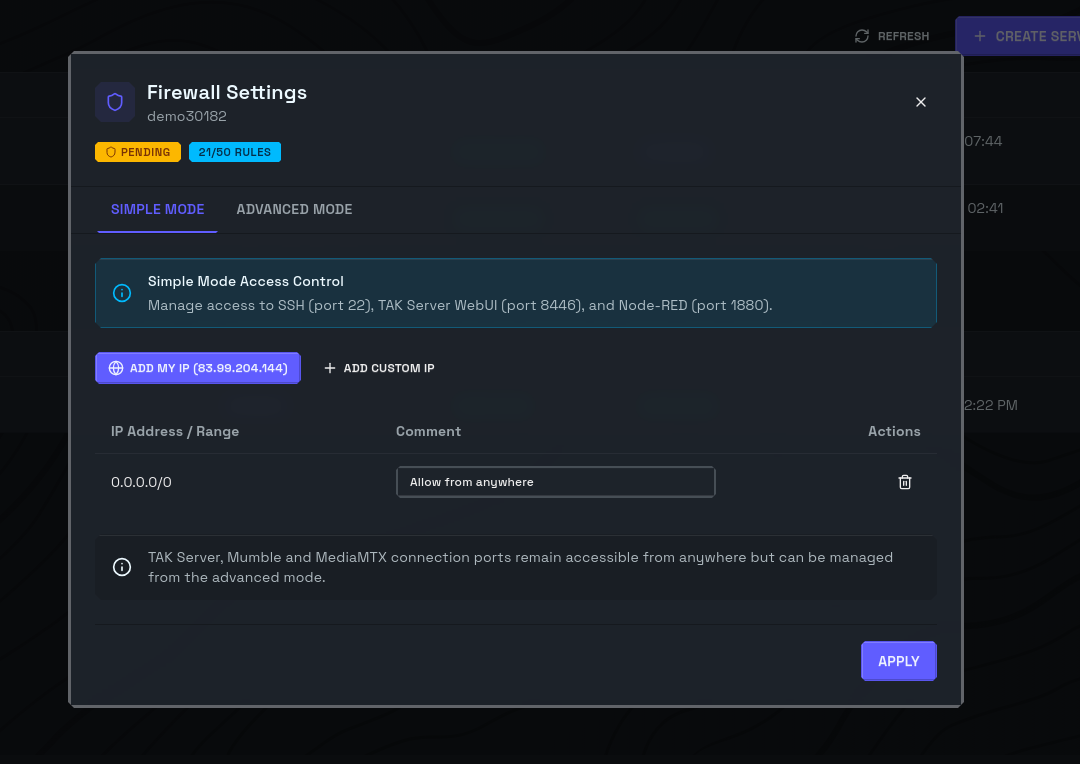This screenshot has width=1080, height=764.
Task: Click the Refresh circular arrows icon
Action: [862, 36]
